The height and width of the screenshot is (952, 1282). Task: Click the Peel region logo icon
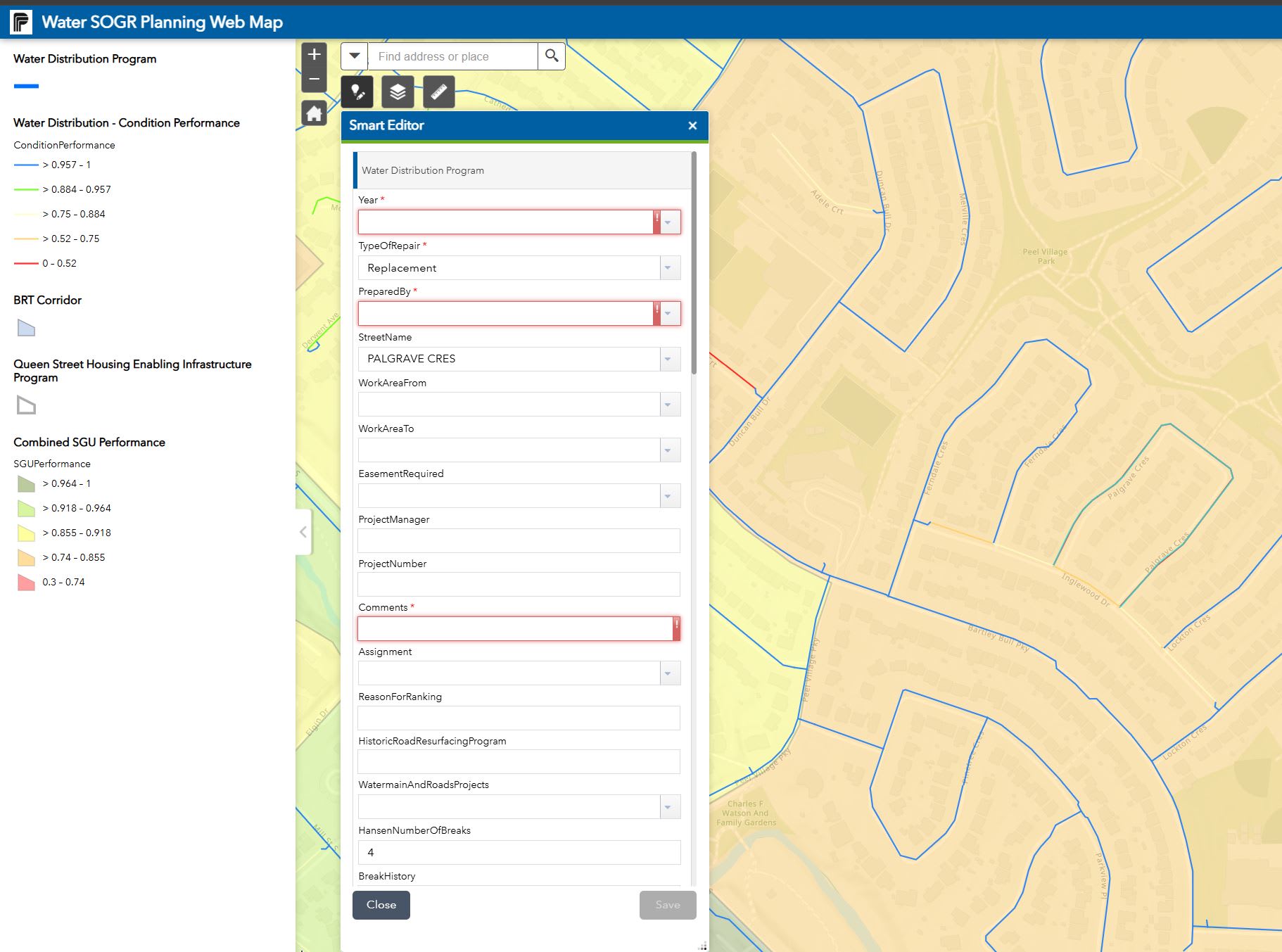(21, 22)
